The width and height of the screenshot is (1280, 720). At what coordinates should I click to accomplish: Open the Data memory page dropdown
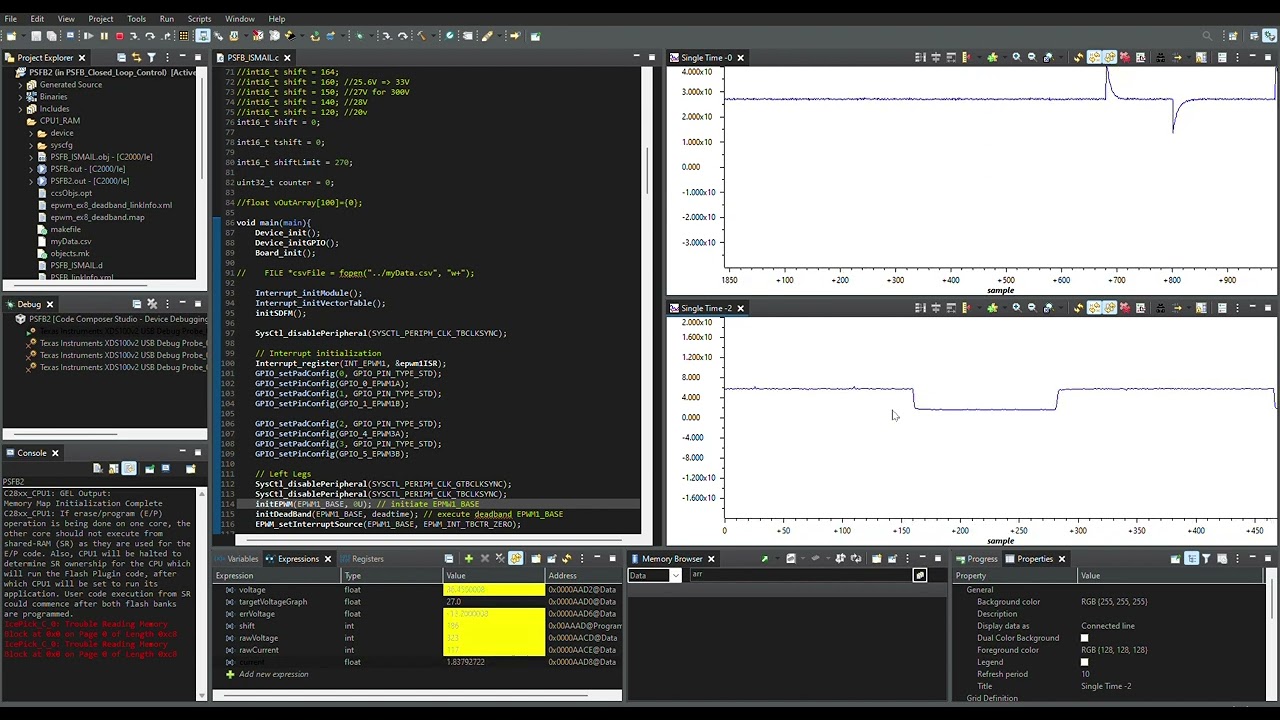676,576
